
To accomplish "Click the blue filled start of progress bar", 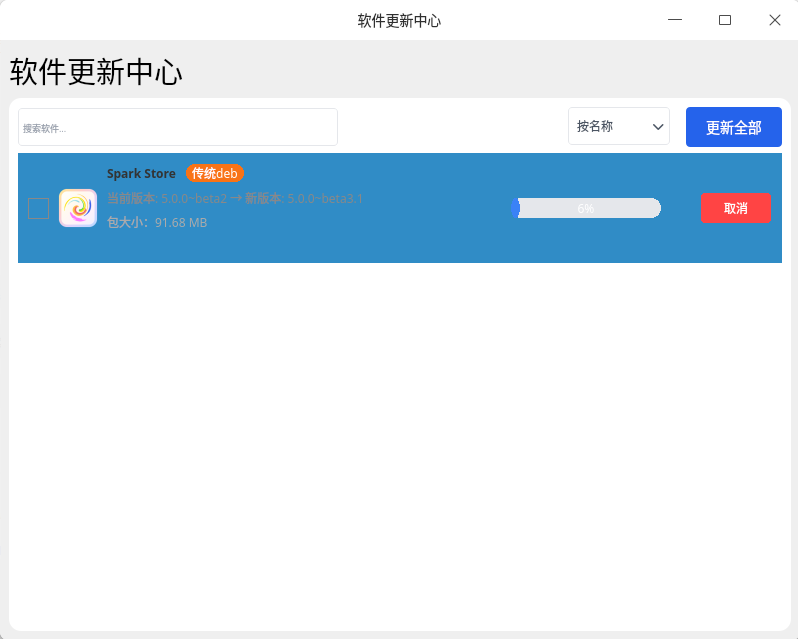I will (516, 208).
